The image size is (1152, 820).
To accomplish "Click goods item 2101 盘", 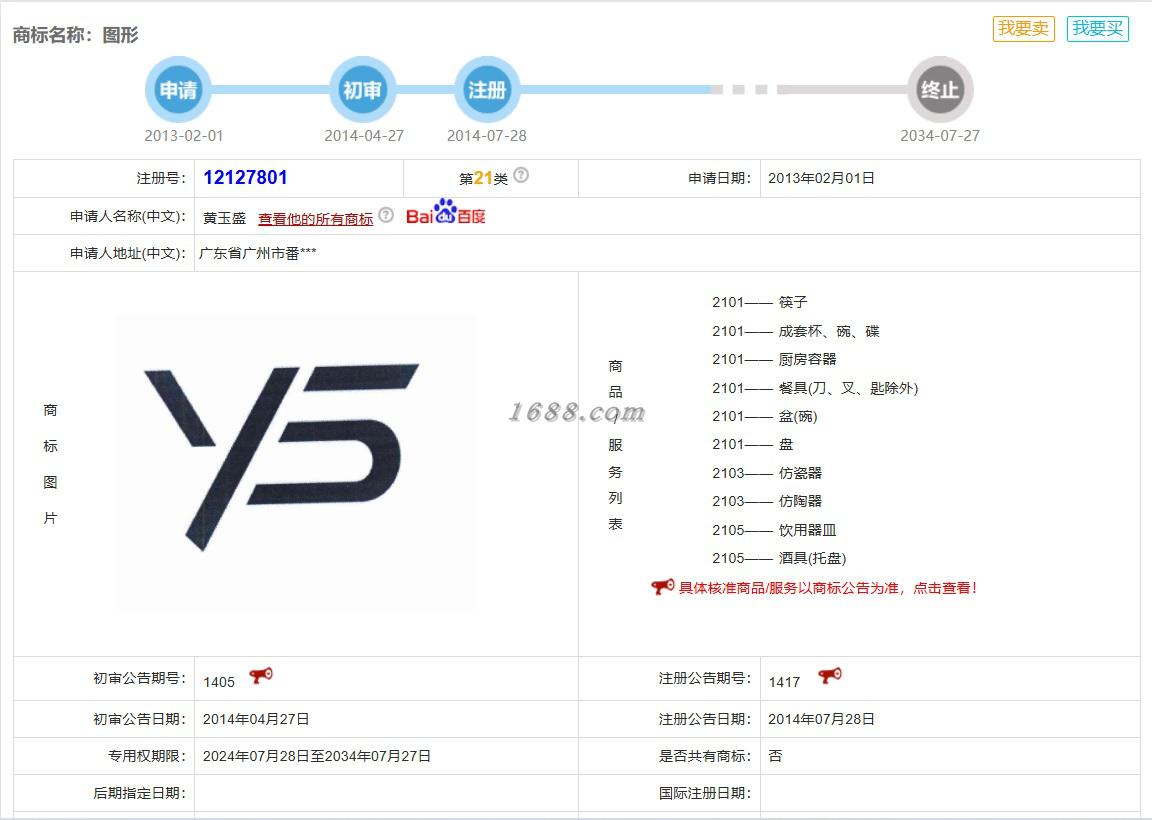I will [x=752, y=445].
